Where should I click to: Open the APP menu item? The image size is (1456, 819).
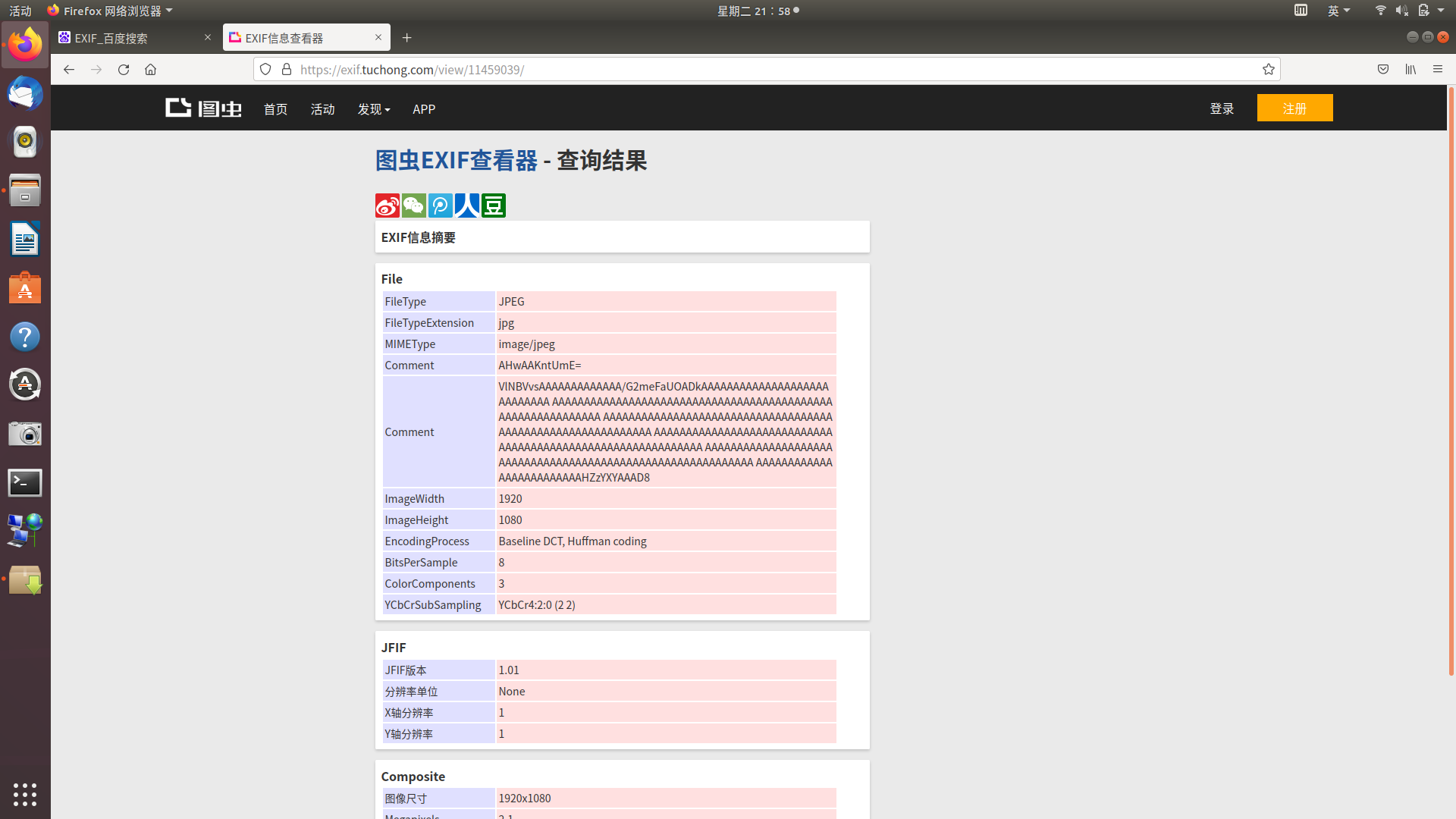pos(423,109)
